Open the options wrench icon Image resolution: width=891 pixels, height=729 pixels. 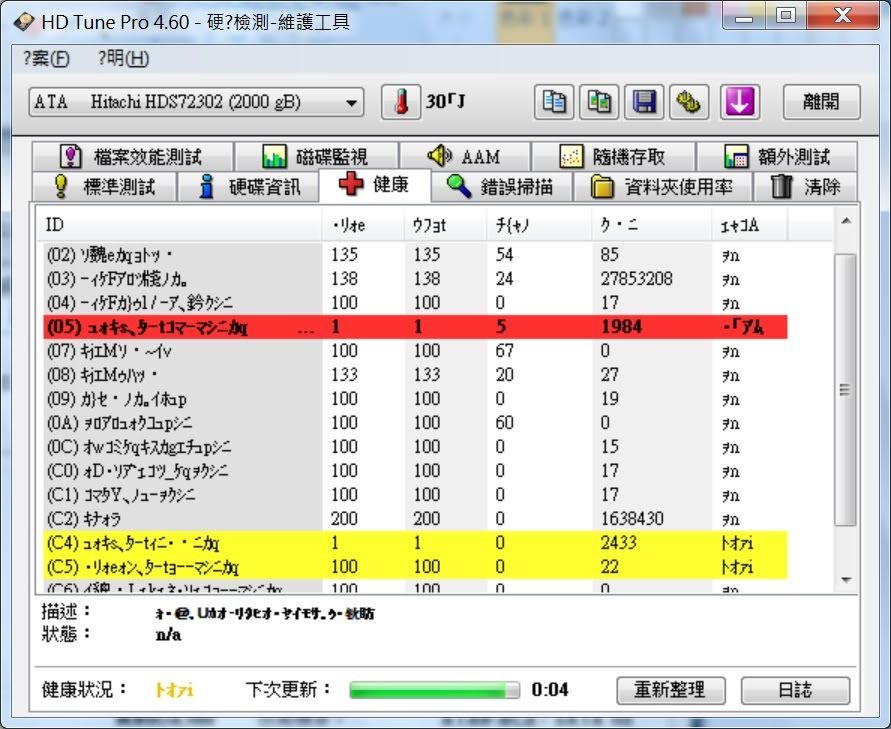coord(689,102)
